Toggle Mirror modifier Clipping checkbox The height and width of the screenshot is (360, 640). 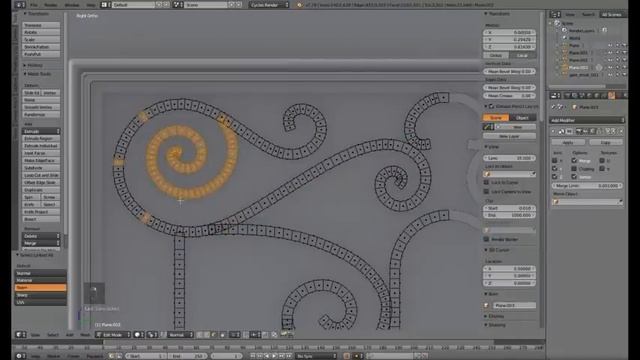574,169
